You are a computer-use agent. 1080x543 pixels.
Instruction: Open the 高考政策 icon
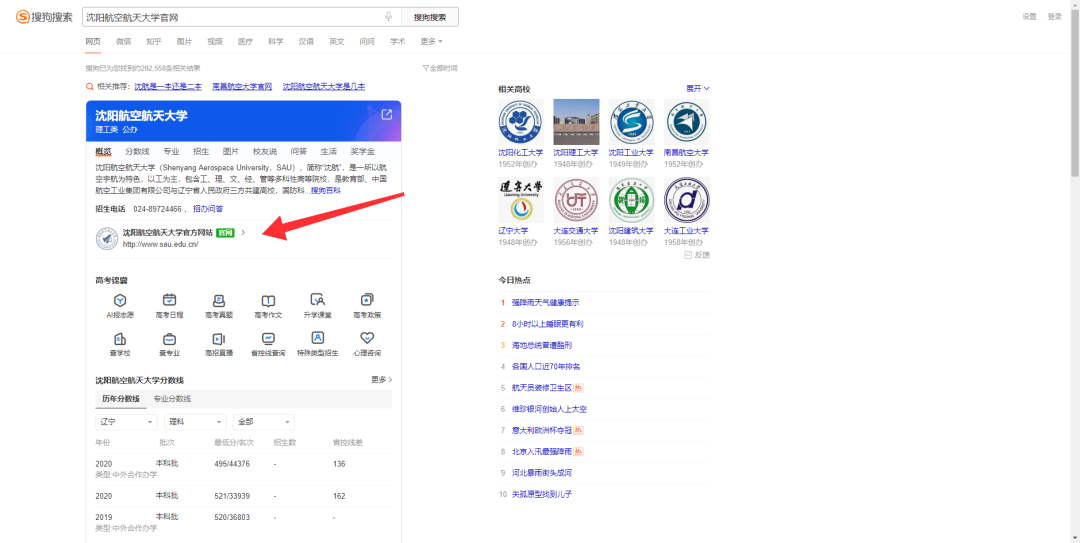click(x=367, y=300)
